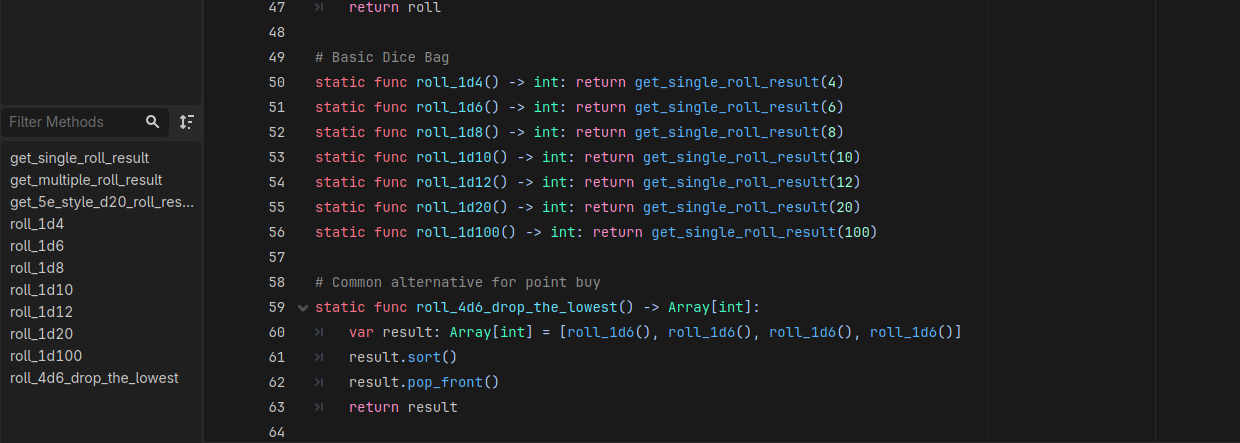Image resolution: width=1240 pixels, height=443 pixels.
Task: Select get_multiple_roll_result in the methods list
Action: point(86,180)
